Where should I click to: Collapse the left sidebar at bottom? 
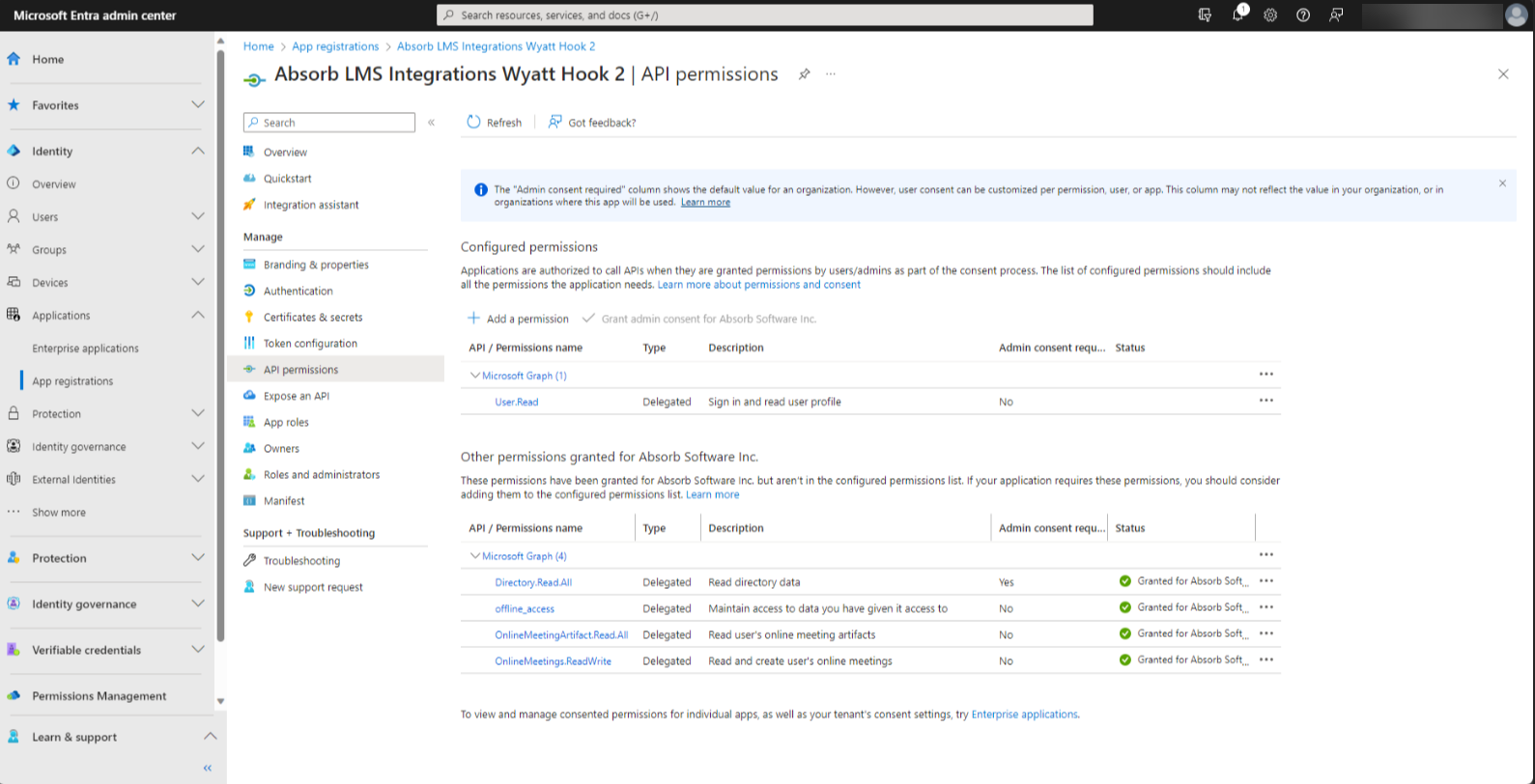[207, 768]
